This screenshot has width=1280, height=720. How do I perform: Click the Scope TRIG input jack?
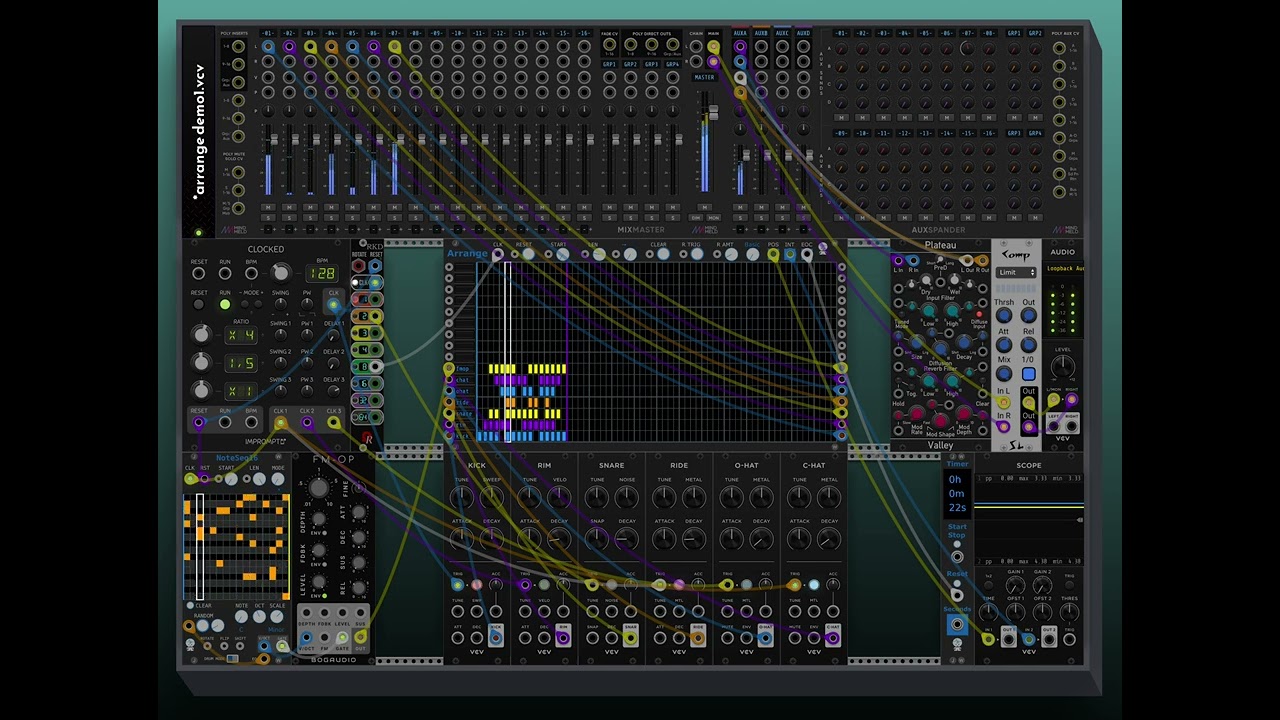coord(1070,638)
